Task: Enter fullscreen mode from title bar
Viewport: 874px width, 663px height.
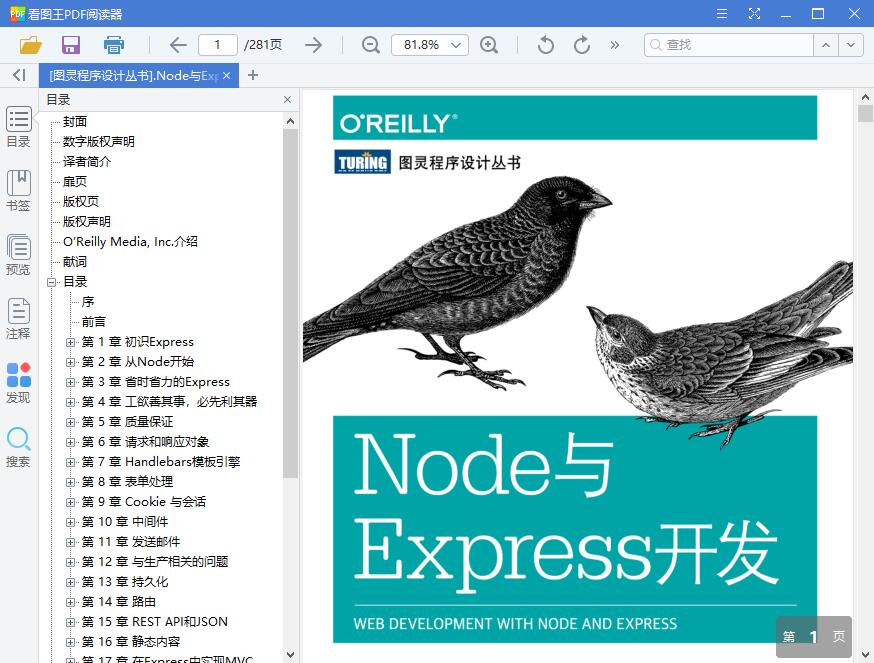Action: tap(754, 13)
